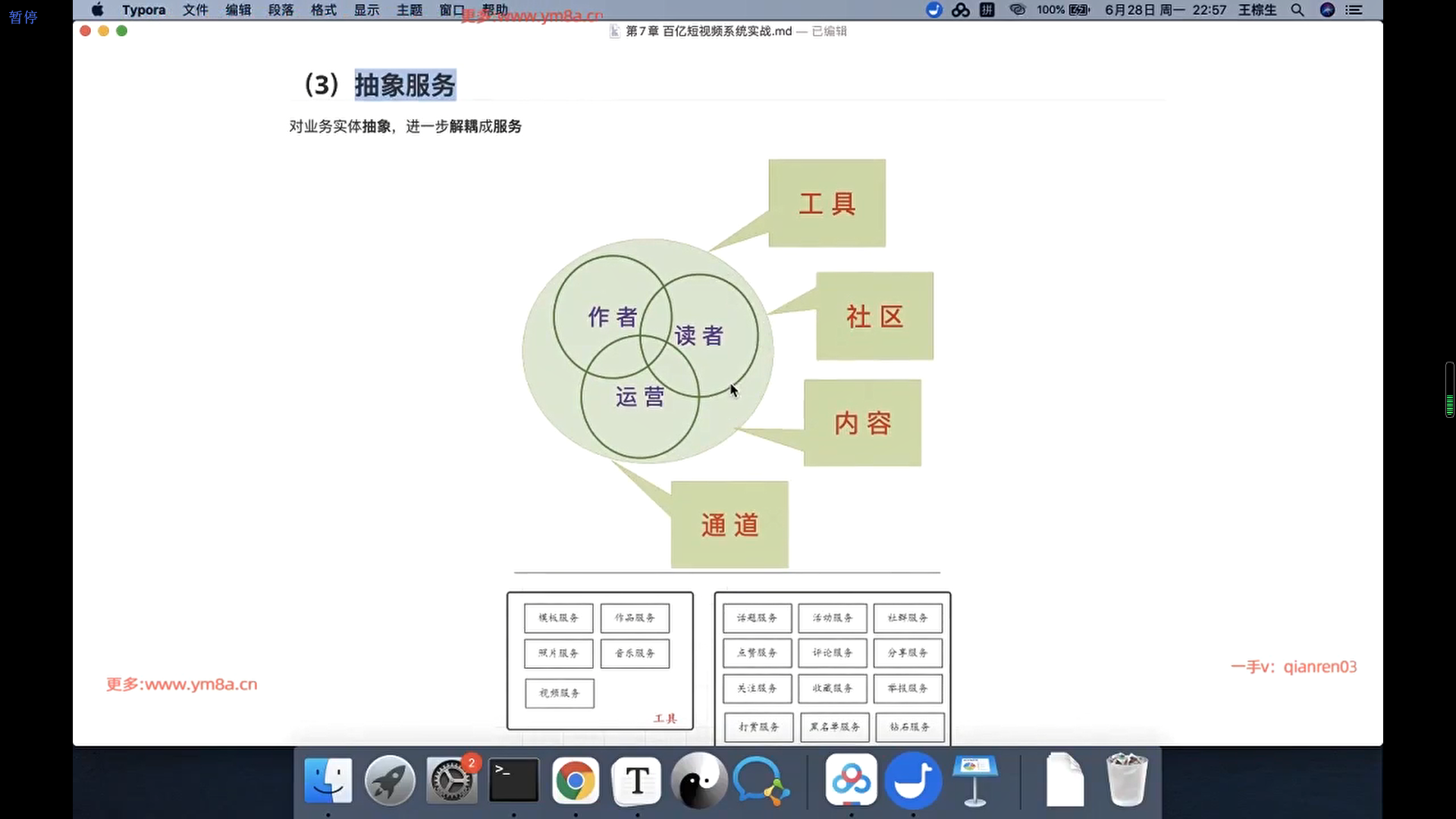
Task: Open Google Chrome from dock
Action: 575,780
